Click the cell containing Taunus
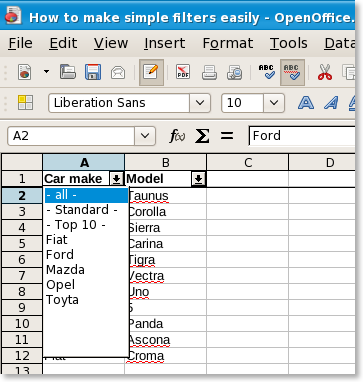The height and width of the screenshot is (382, 363). click(167, 196)
